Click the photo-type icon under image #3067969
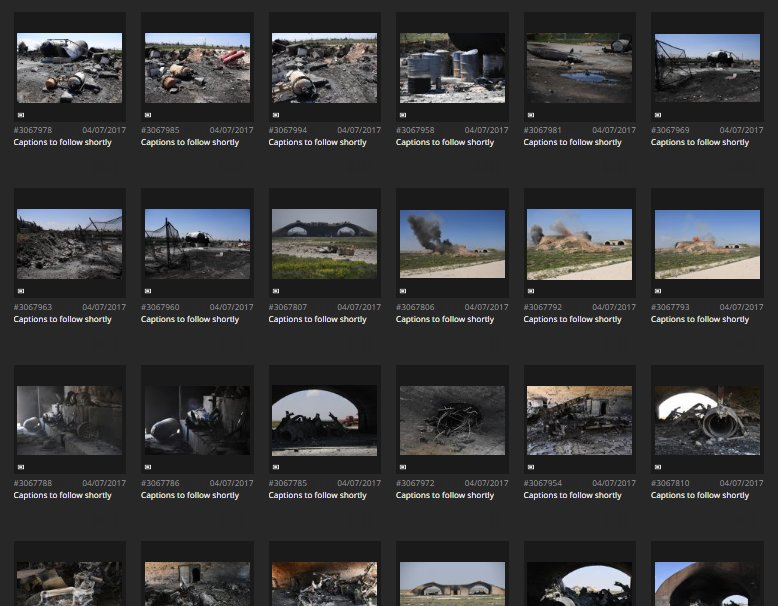Screen dimensions: 778x606 [658, 115]
